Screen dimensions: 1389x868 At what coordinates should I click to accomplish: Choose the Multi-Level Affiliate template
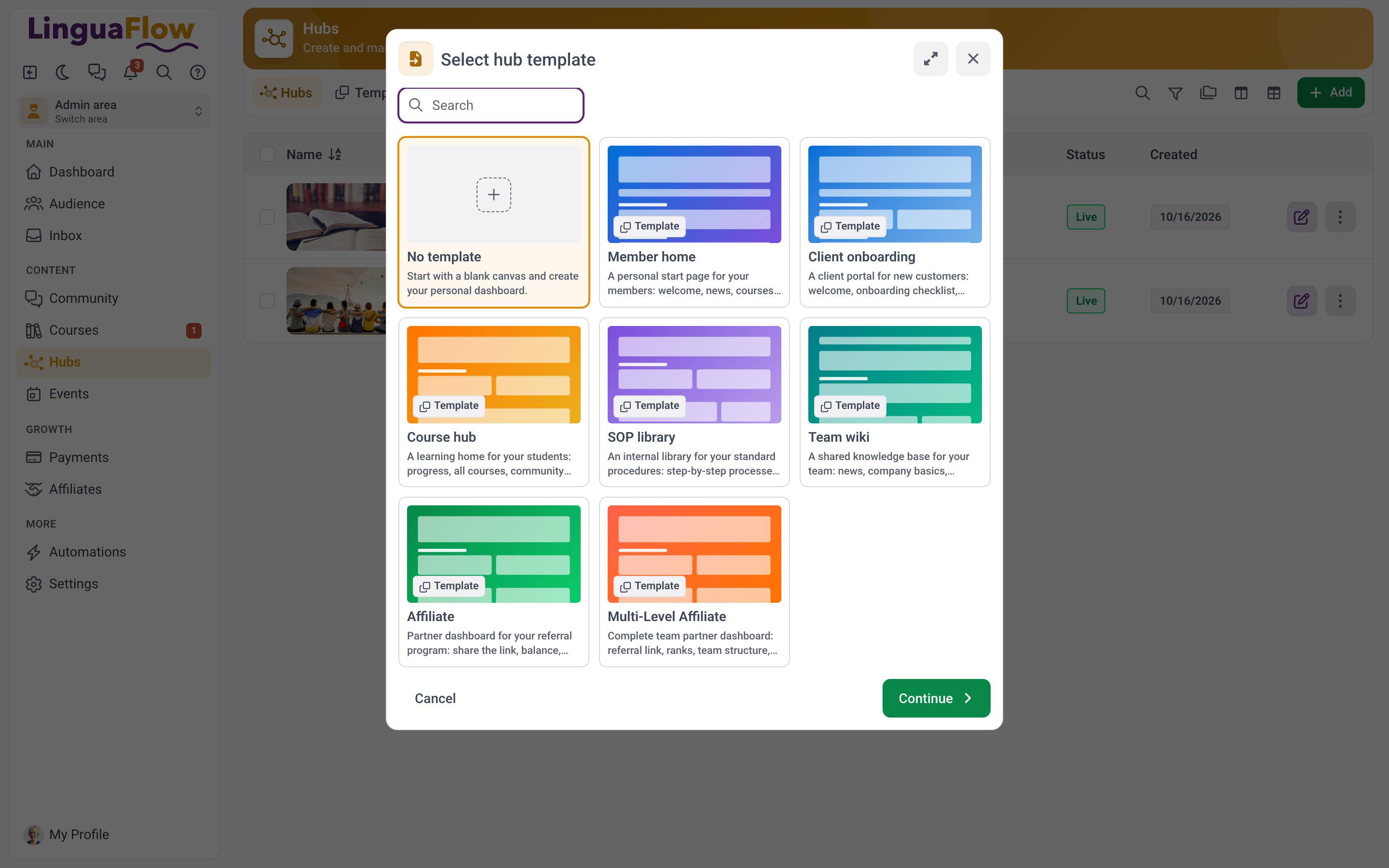pos(694,582)
